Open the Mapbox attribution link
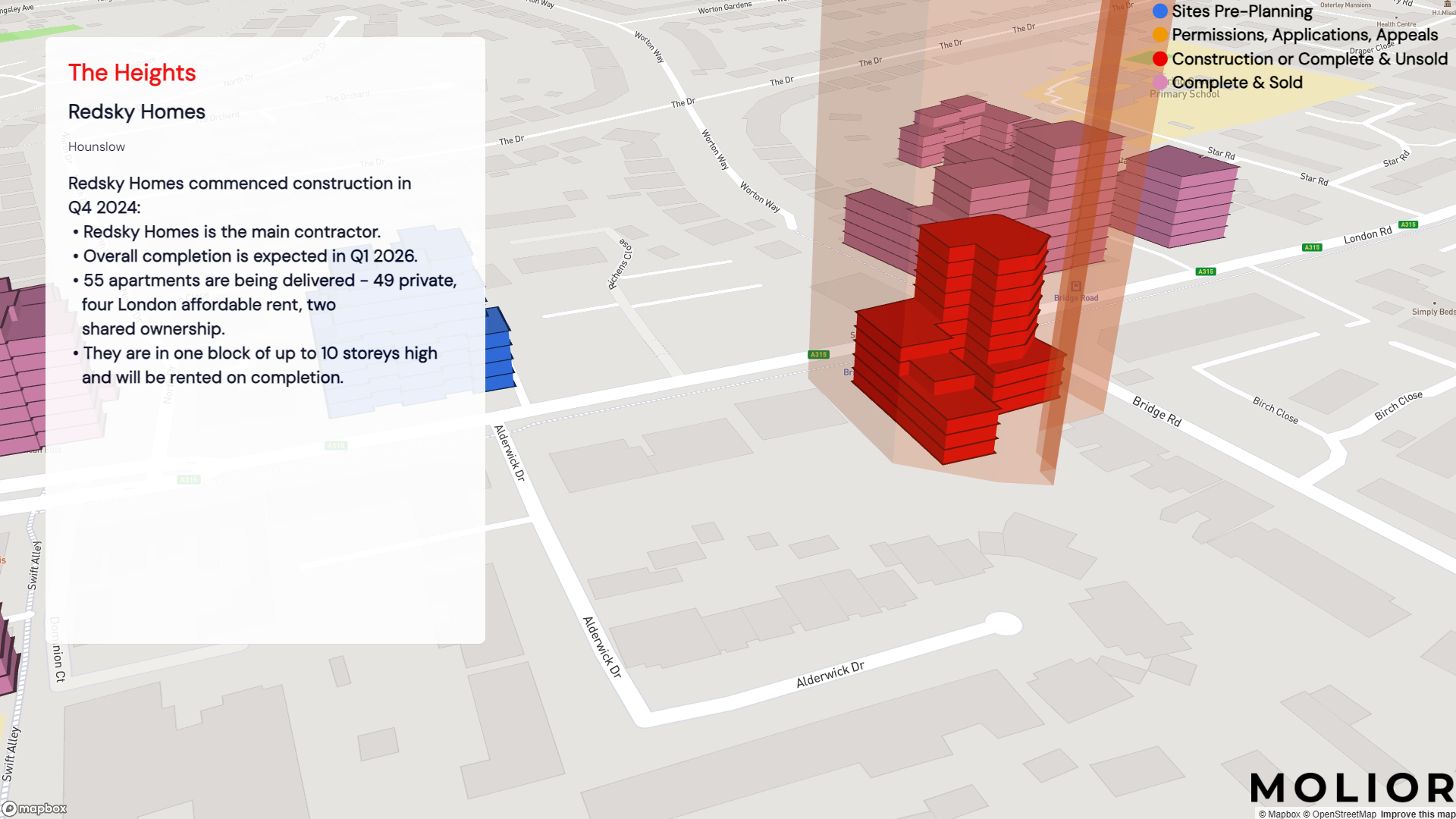The height and width of the screenshot is (819, 1456). (x=1279, y=814)
